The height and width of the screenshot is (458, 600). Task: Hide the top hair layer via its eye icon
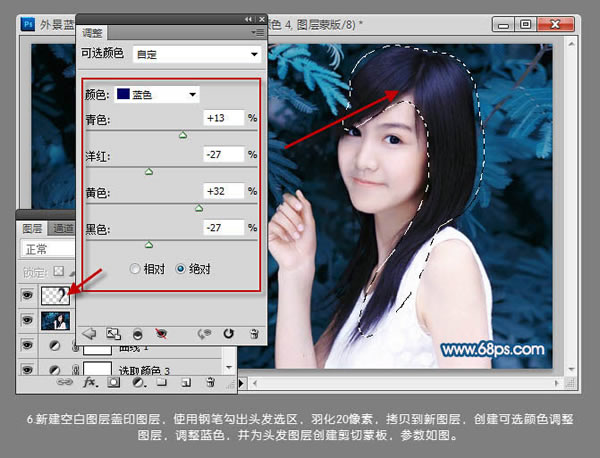point(27,293)
